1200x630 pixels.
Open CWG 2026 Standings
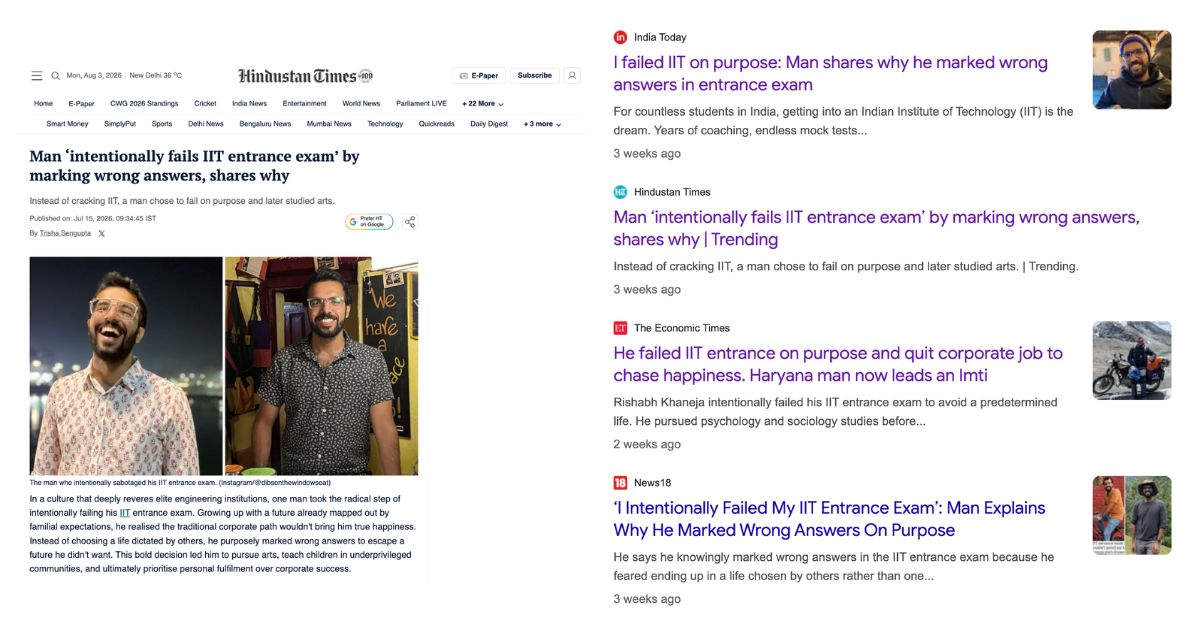144,103
